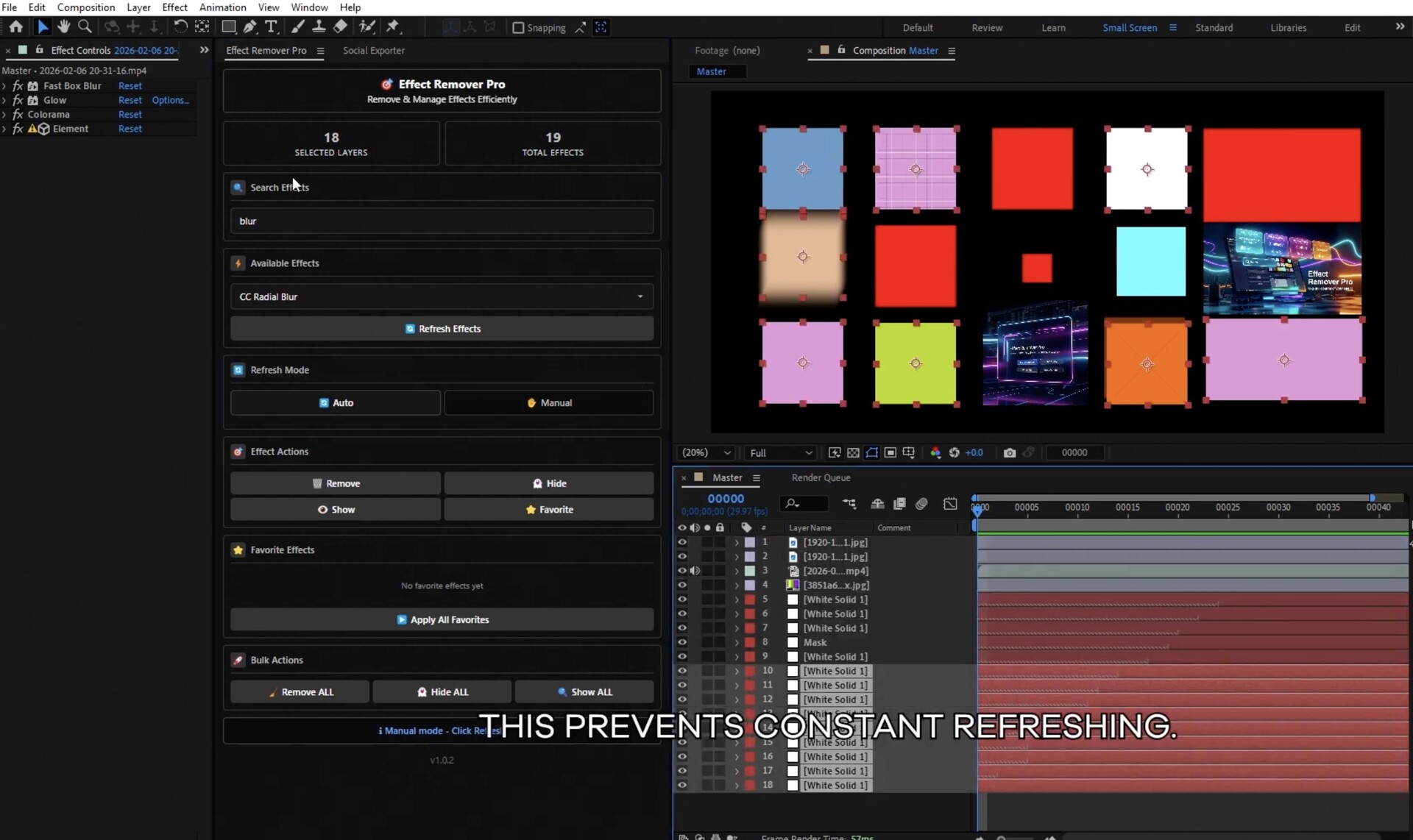The height and width of the screenshot is (840, 1413).
Task: Enable the Snapping checkbox
Action: 518,28
